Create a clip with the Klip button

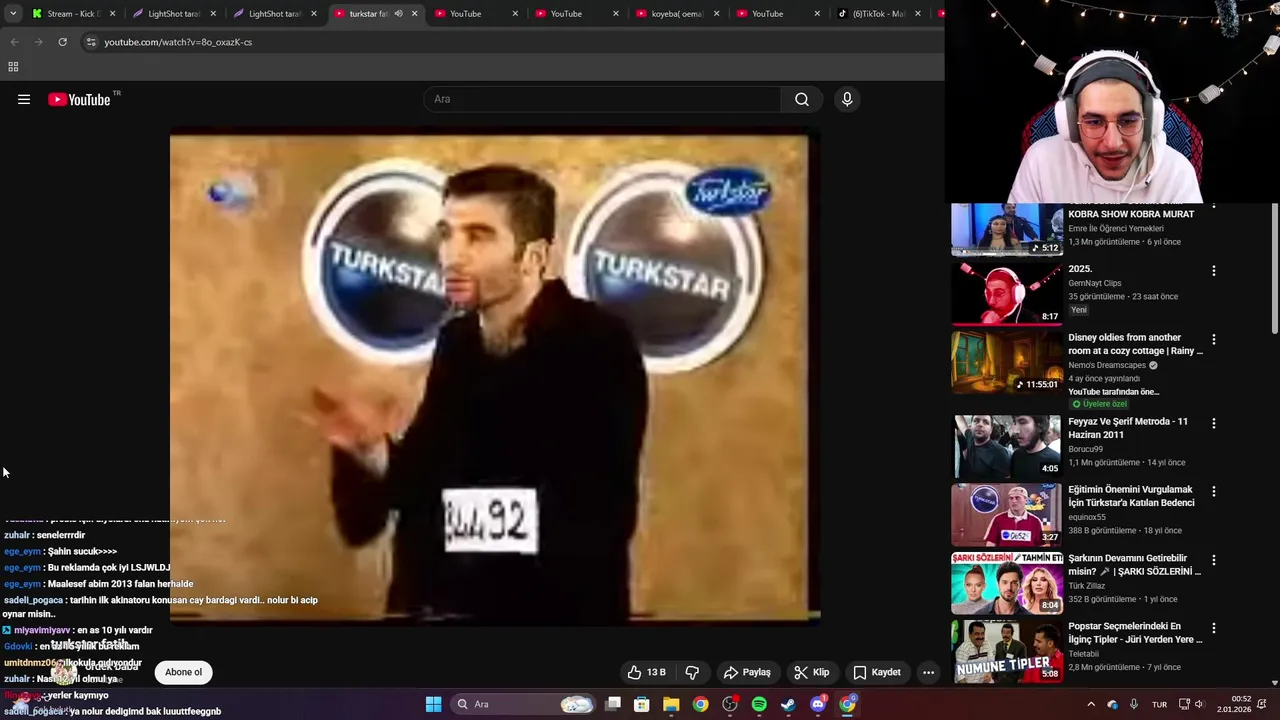(x=811, y=672)
